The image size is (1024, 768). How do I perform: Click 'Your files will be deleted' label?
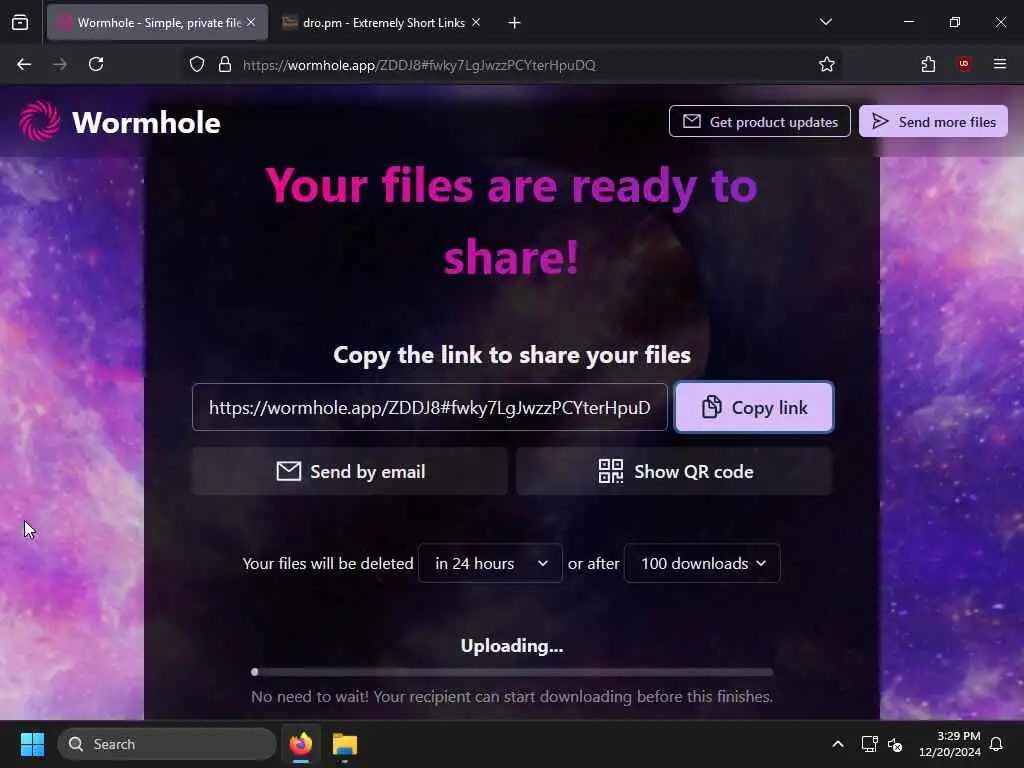(328, 563)
